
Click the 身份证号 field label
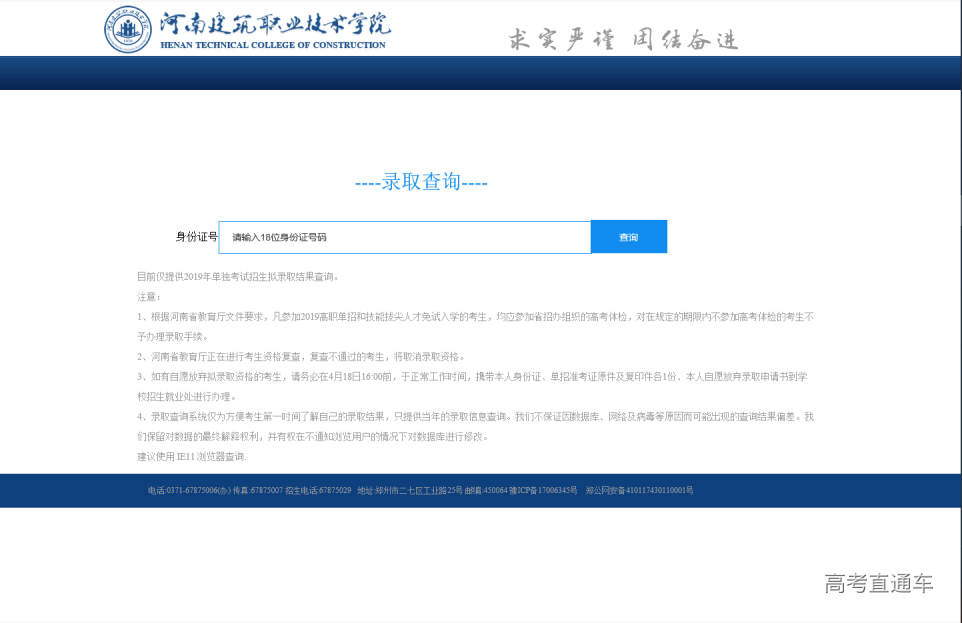[196, 237]
